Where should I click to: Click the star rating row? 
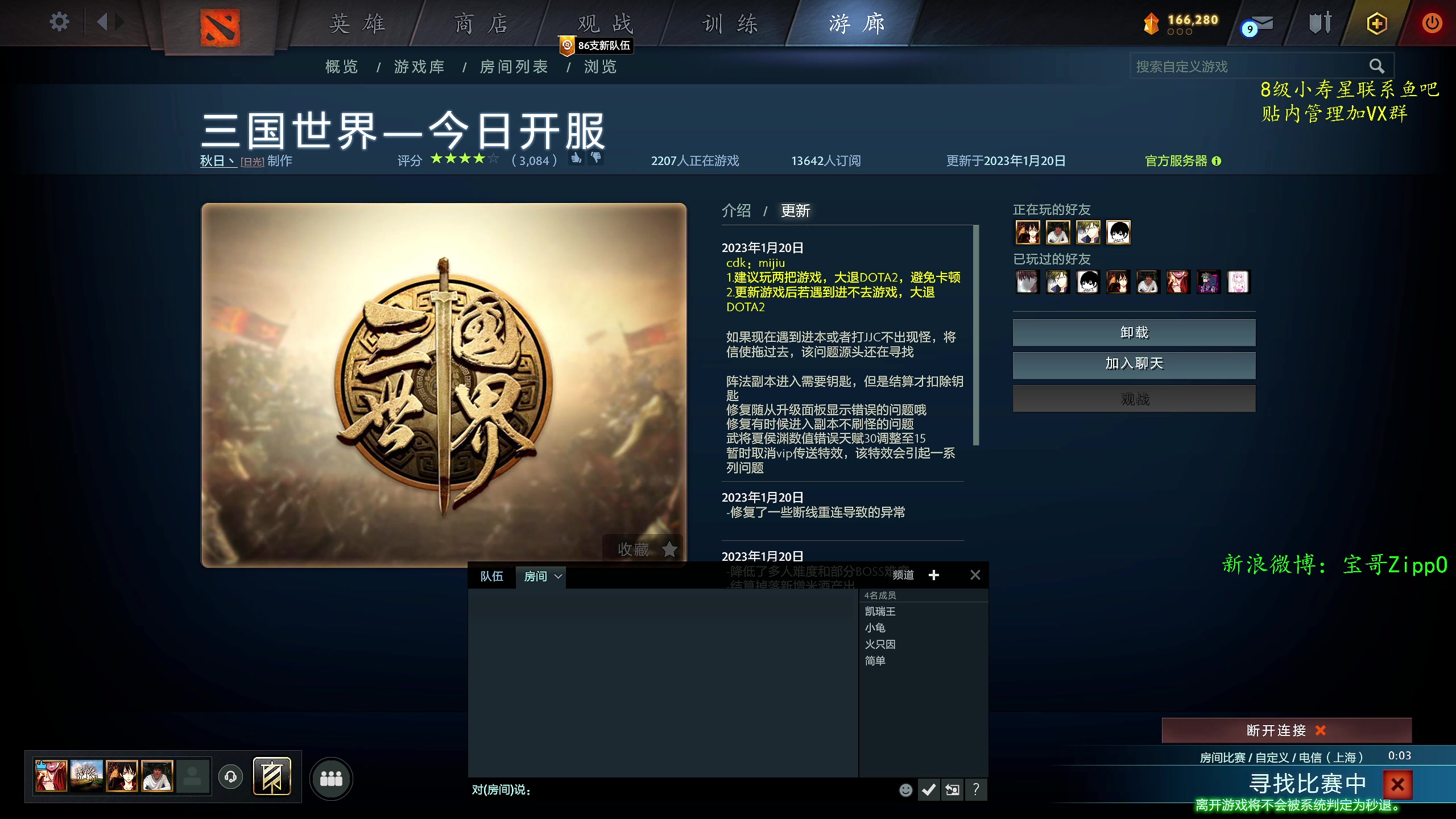pyautogui.click(x=465, y=159)
